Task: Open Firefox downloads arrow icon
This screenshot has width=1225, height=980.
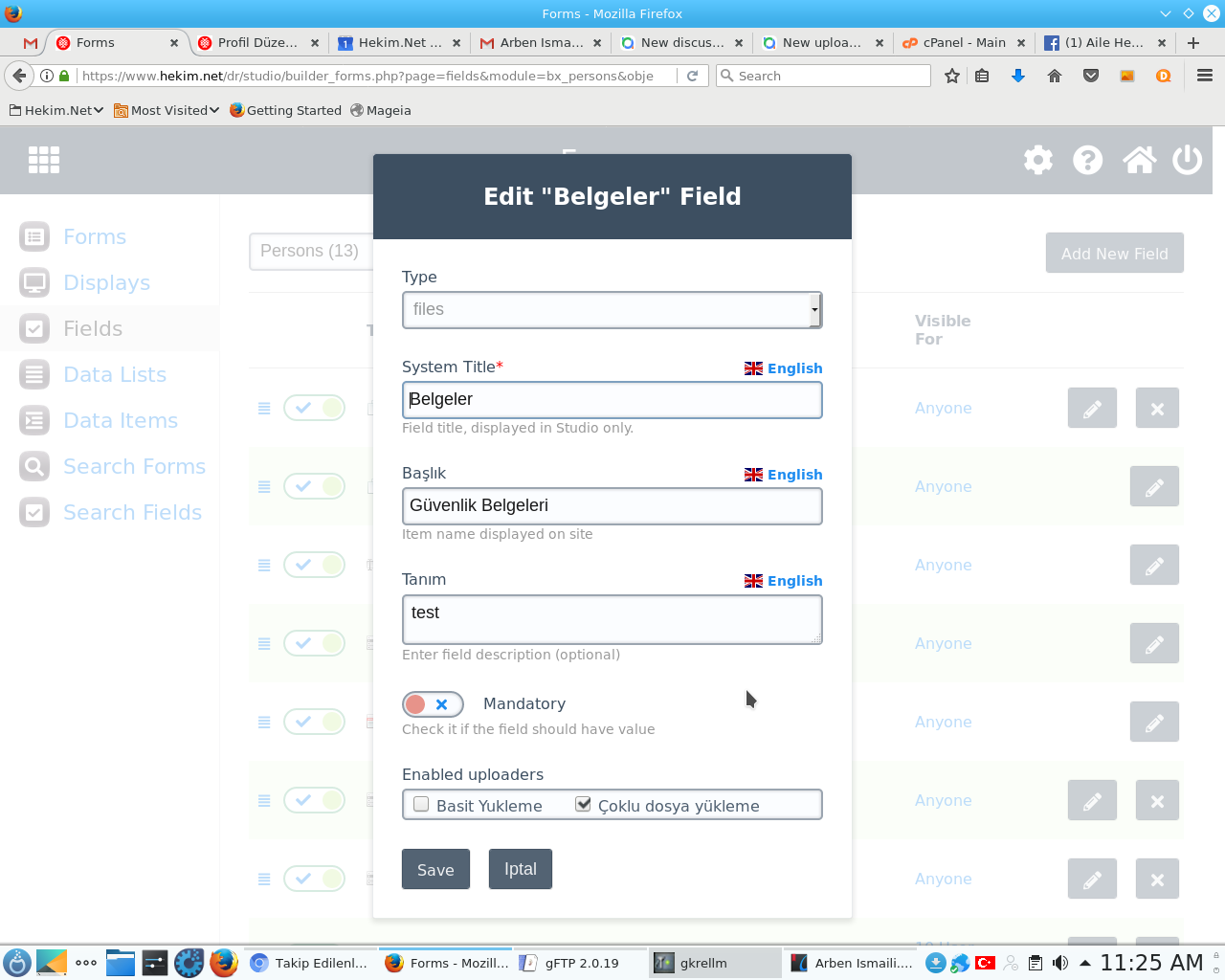Action: (x=1018, y=76)
